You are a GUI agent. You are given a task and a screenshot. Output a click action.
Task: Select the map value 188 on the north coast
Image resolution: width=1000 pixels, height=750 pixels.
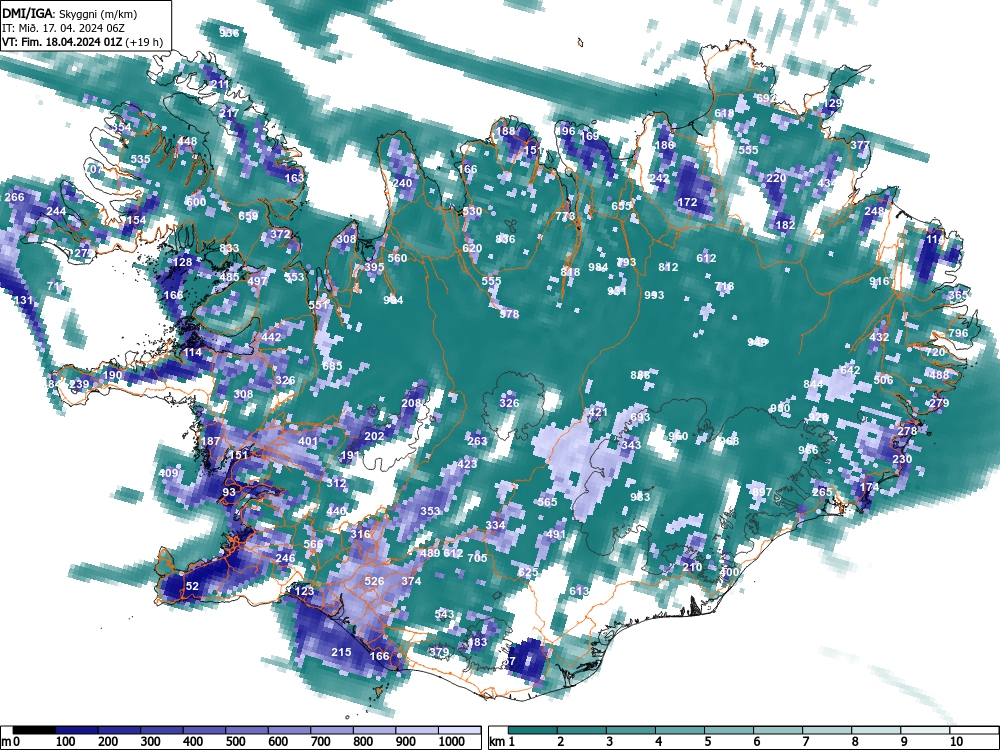coord(505,131)
